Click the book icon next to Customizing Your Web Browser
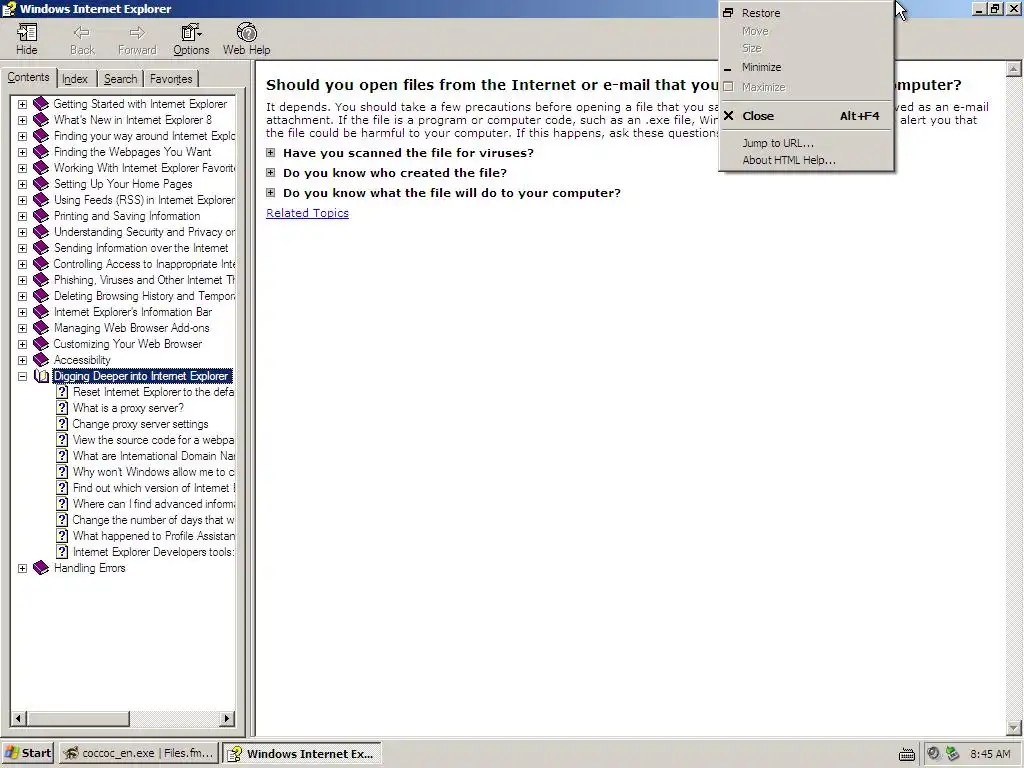 click(40, 344)
